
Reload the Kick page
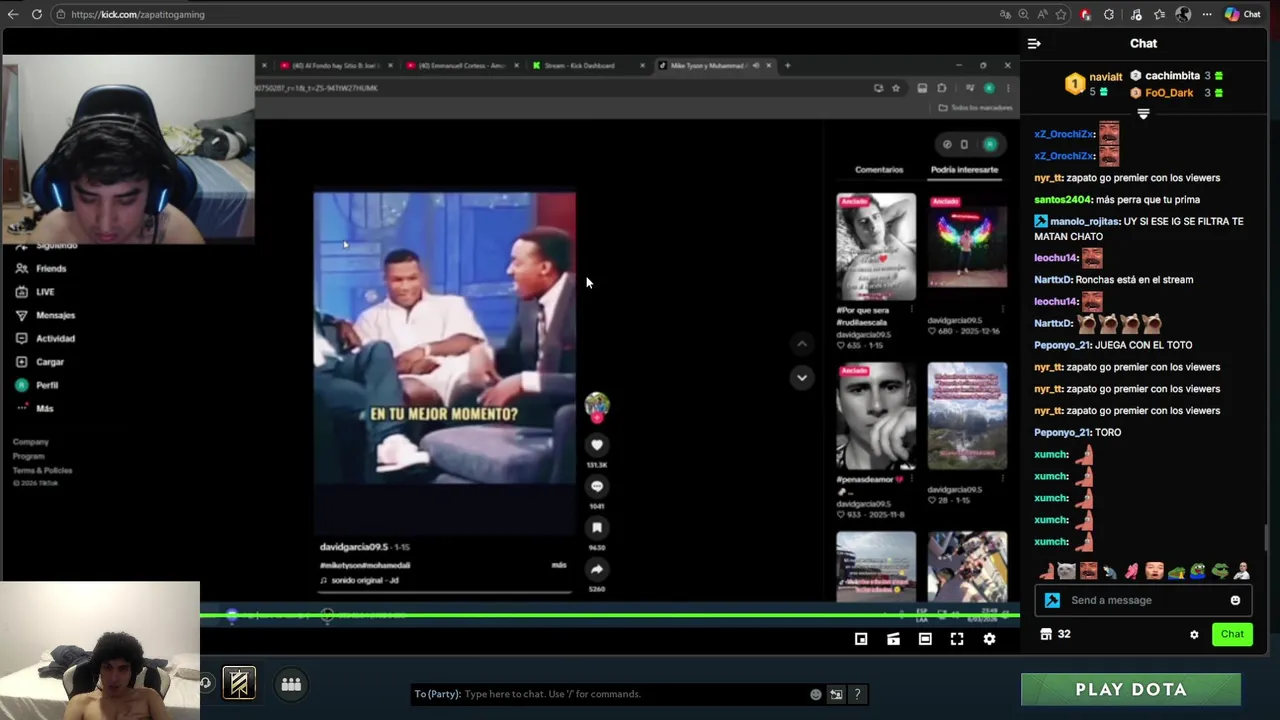pyautogui.click(x=37, y=14)
